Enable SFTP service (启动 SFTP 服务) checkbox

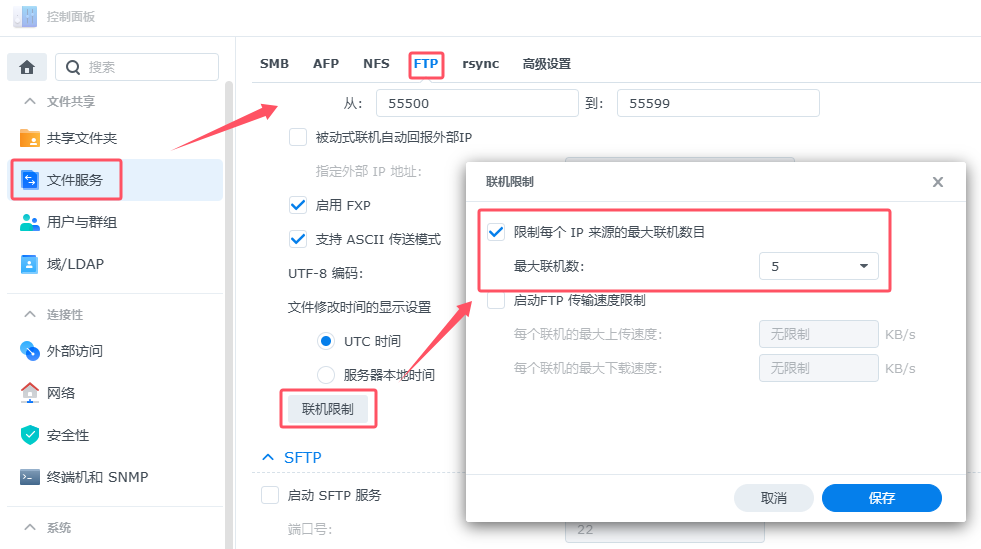270,495
